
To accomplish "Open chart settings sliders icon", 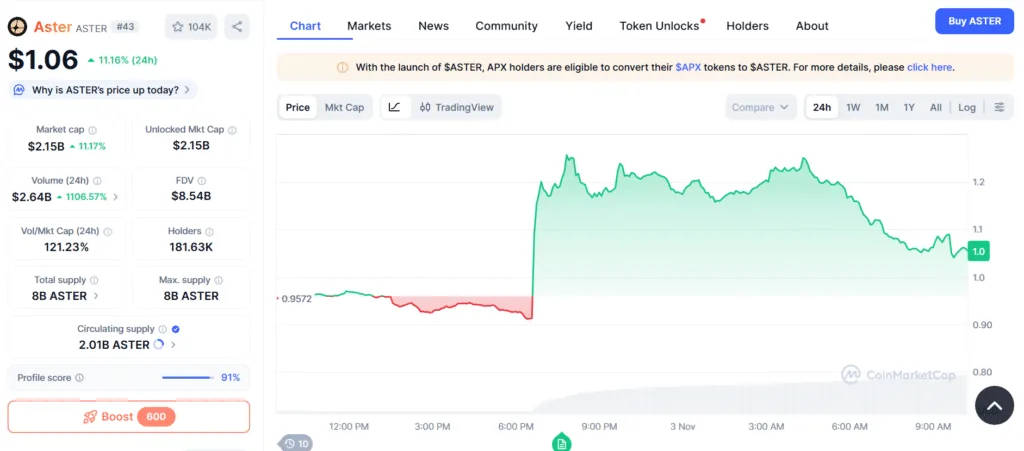I will (x=999, y=107).
